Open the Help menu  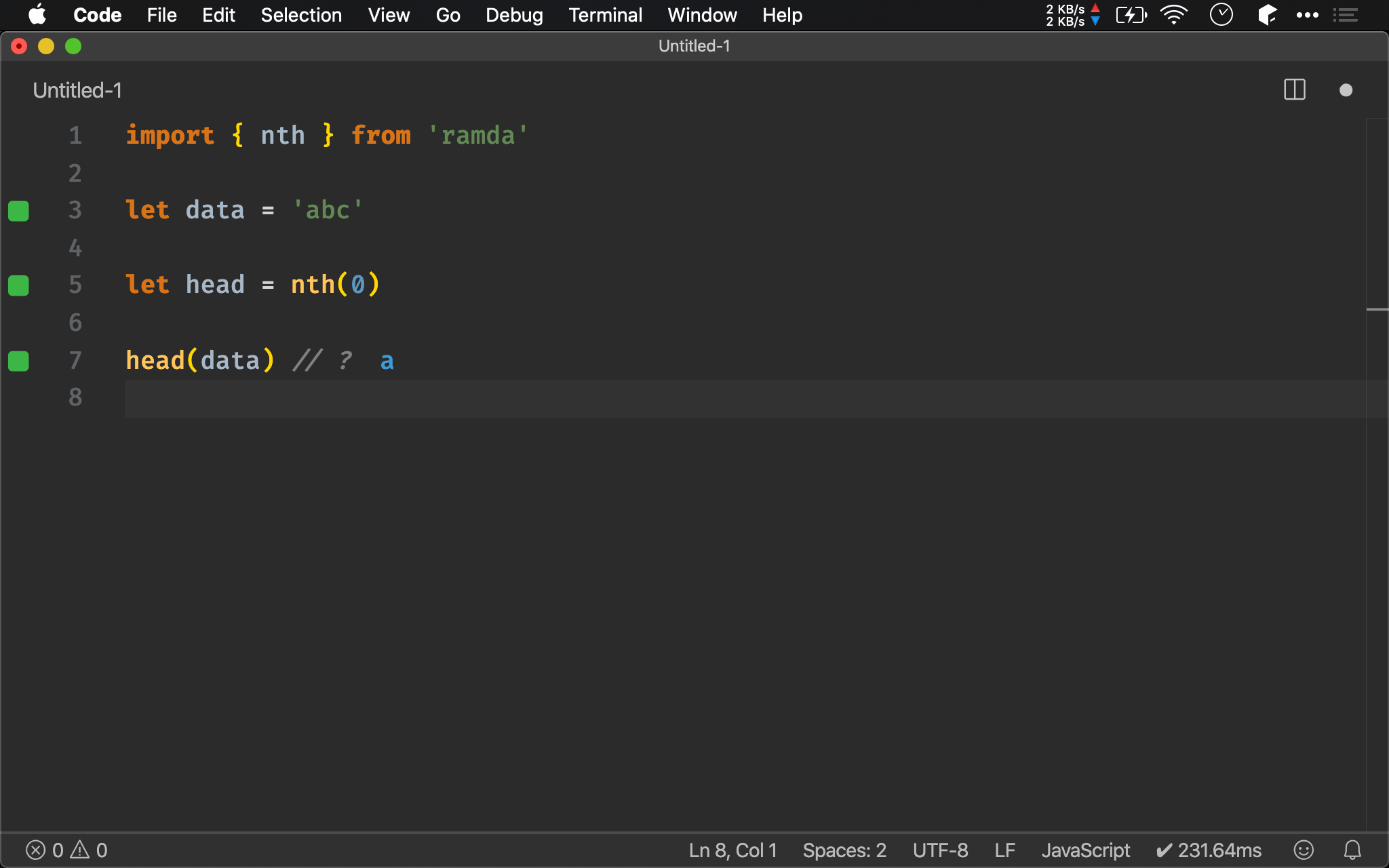tap(782, 15)
